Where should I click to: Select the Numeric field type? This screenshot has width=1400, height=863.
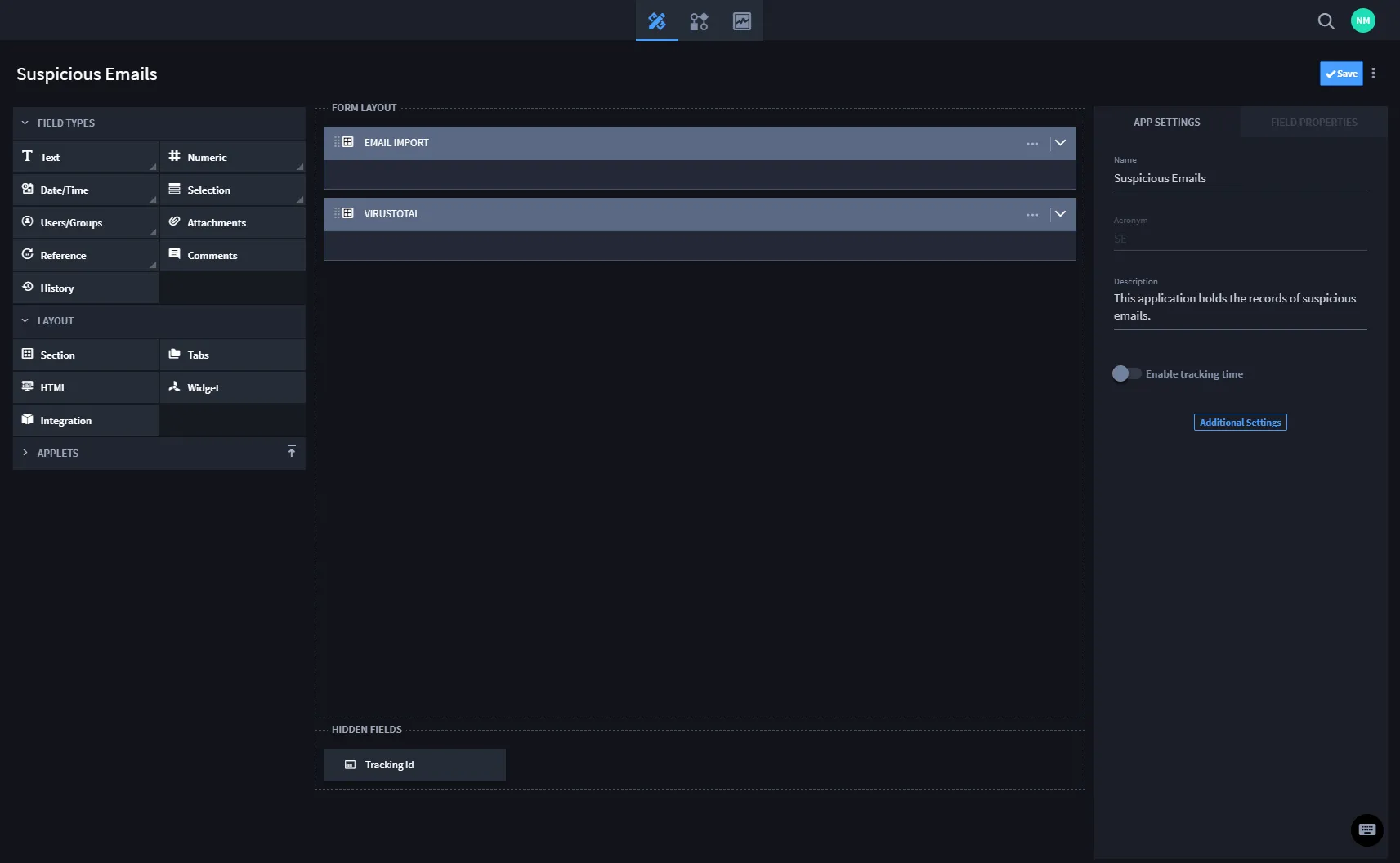tap(233, 157)
